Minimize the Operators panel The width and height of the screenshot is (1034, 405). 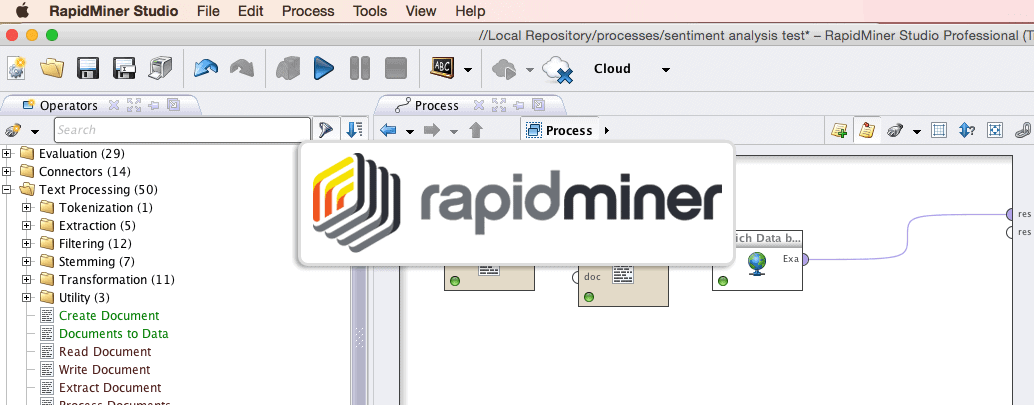(154, 105)
